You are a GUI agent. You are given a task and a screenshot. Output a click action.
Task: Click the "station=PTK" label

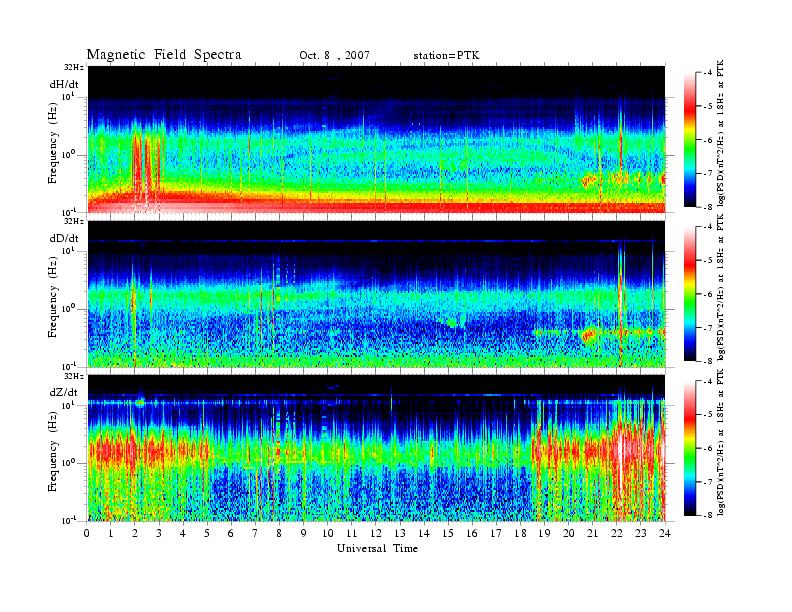pos(446,56)
